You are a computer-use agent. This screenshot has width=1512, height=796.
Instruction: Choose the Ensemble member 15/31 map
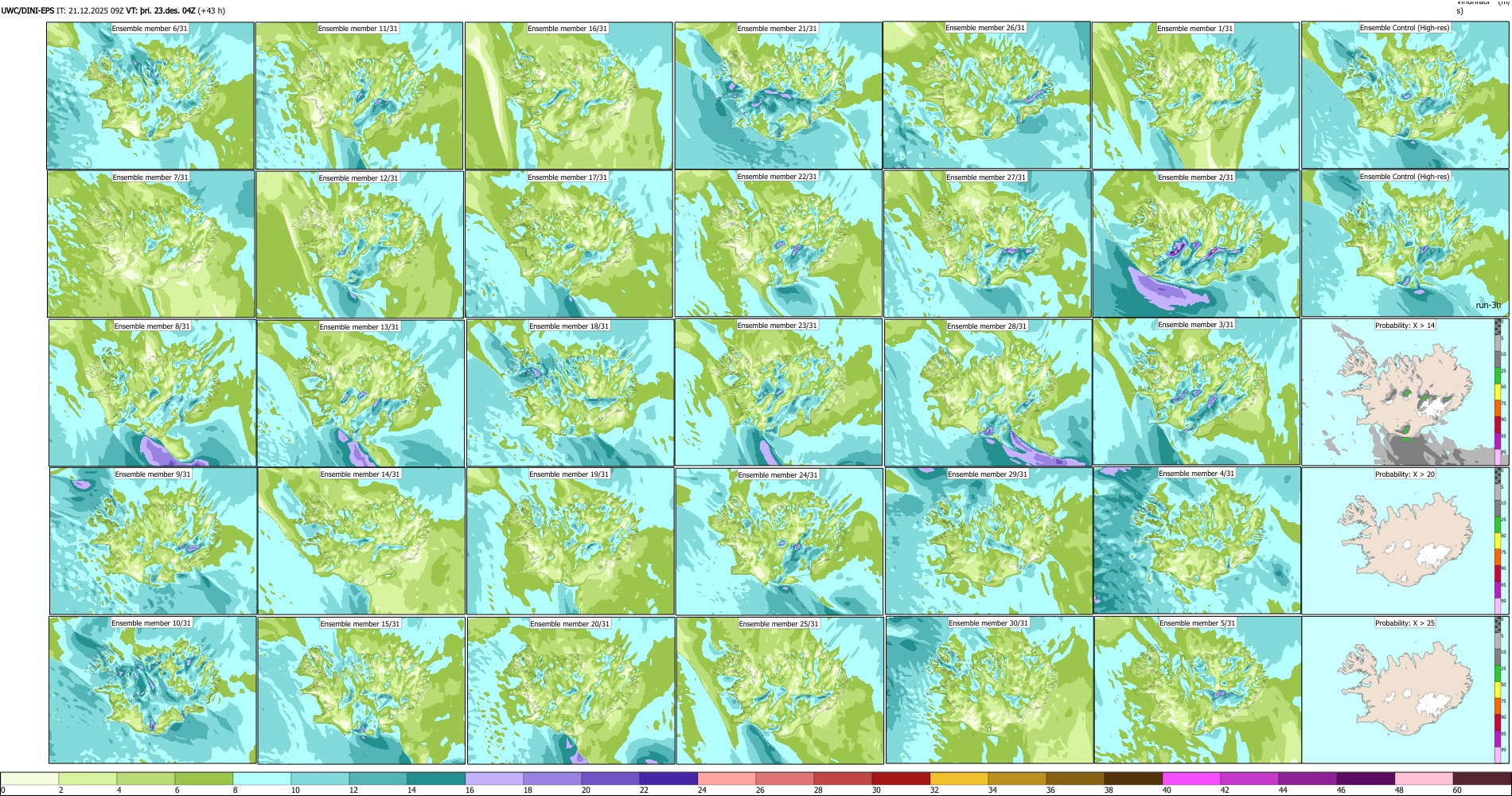(361, 691)
